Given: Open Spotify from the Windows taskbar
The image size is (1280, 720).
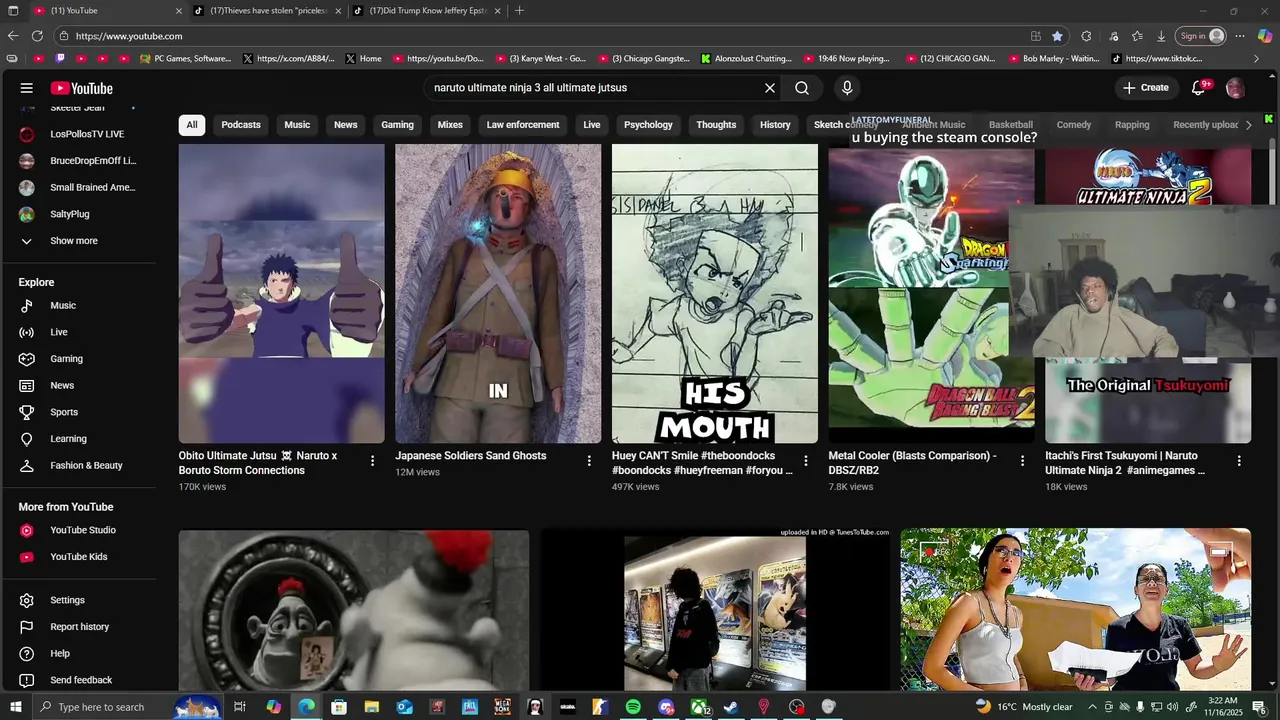Looking at the screenshot, I should (633, 707).
